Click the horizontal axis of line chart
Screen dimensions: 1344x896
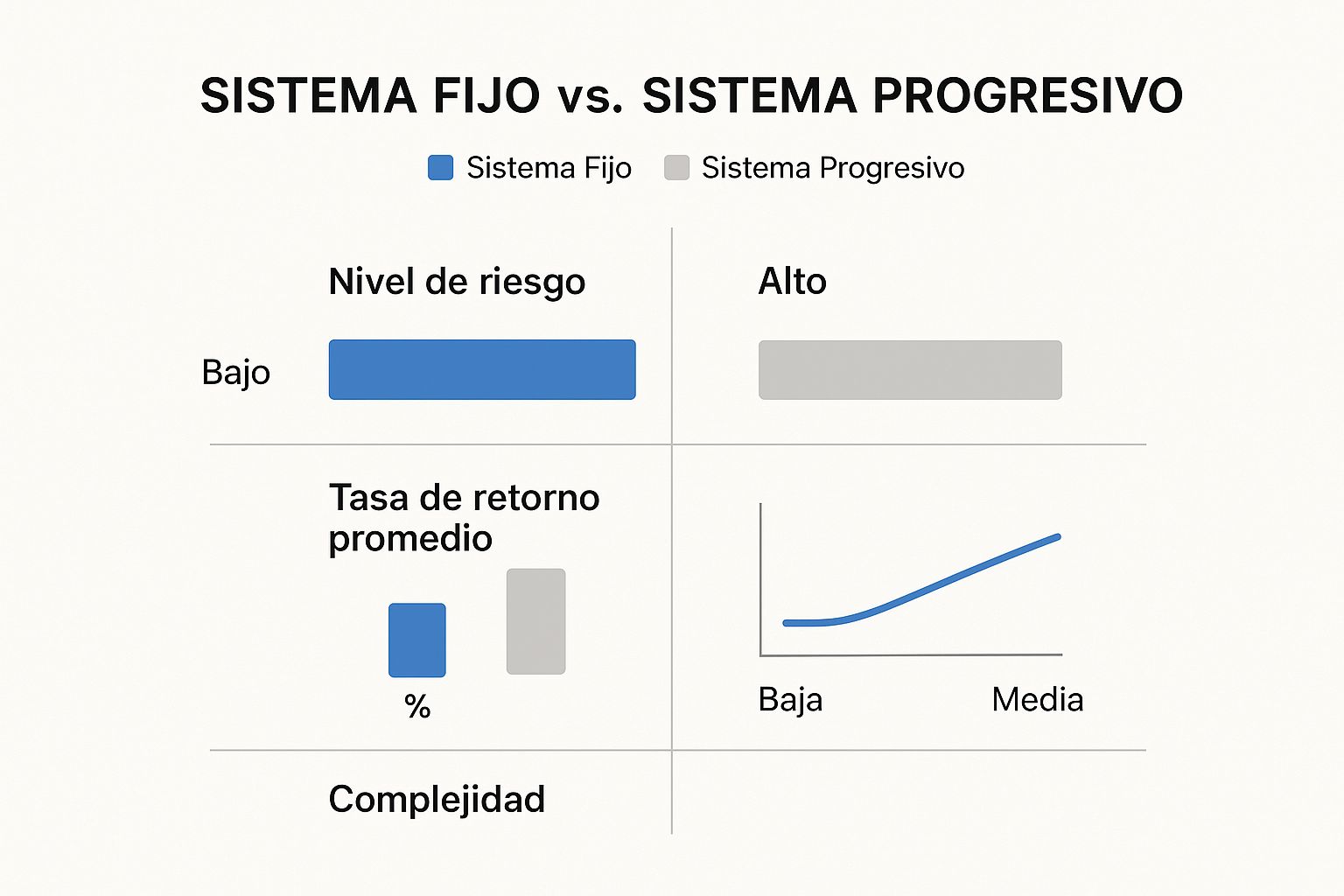[x=911, y=654]
